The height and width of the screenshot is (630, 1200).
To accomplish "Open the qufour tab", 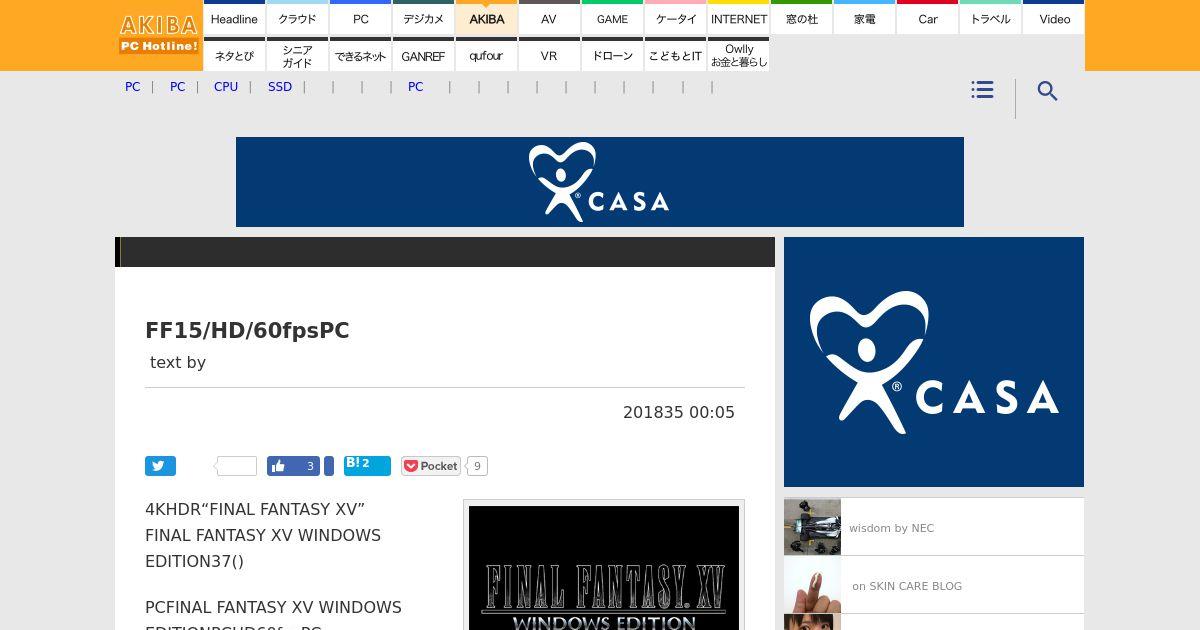I will pos(486,55).
